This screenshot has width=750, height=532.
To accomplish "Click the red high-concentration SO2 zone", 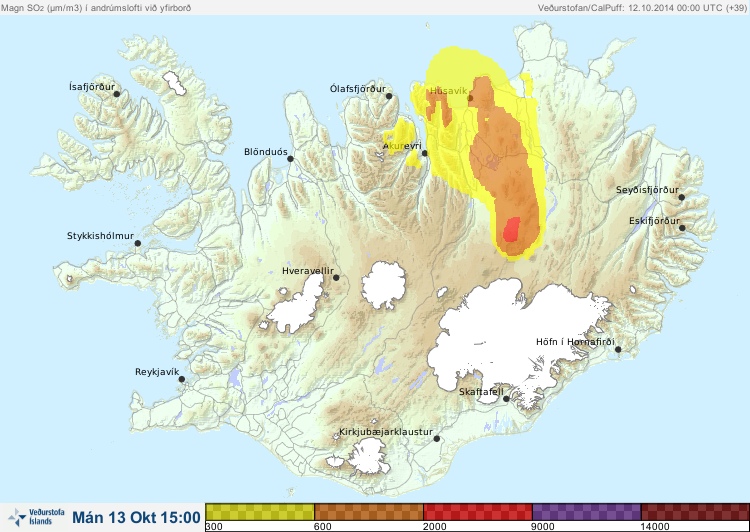I will pos(512,230).
